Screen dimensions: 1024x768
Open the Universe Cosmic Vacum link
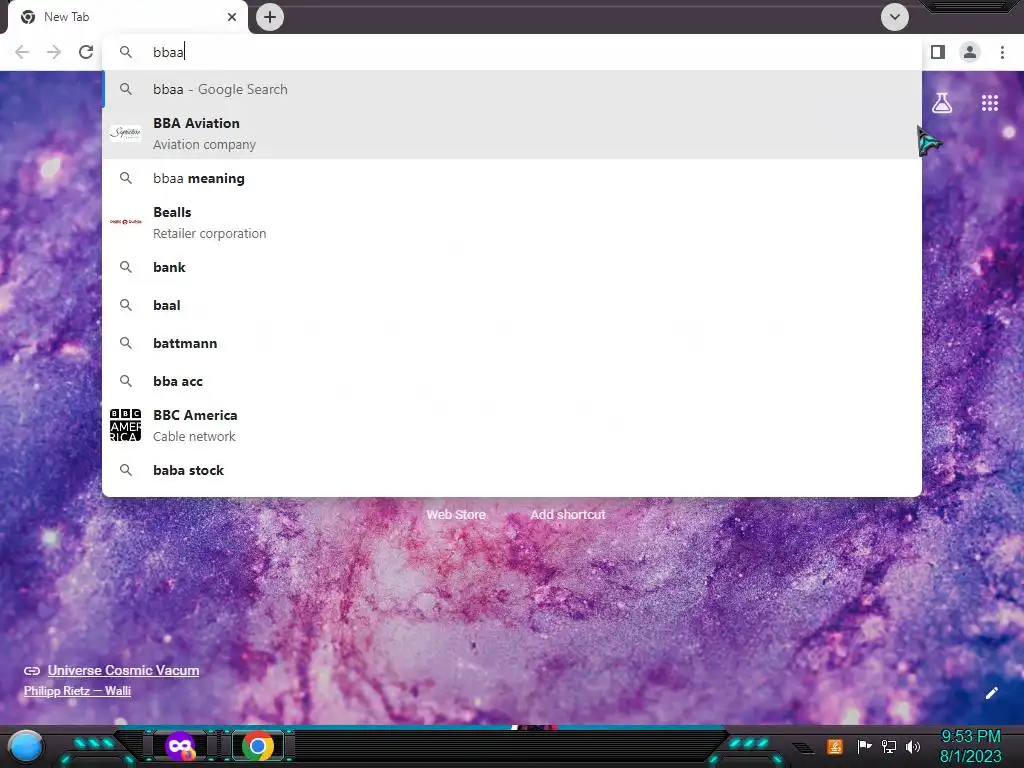[123, 670]
